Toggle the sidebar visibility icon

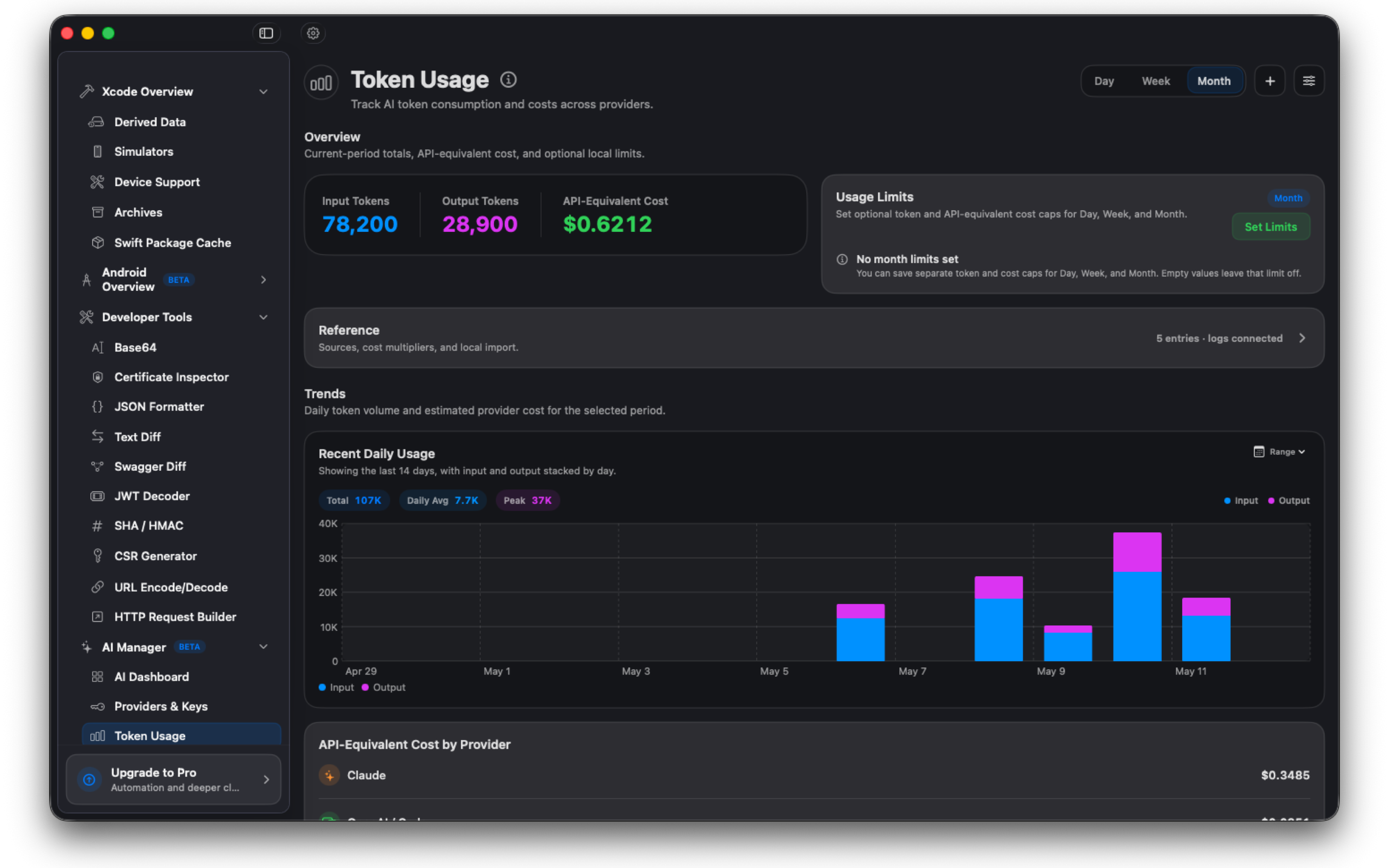266,33
